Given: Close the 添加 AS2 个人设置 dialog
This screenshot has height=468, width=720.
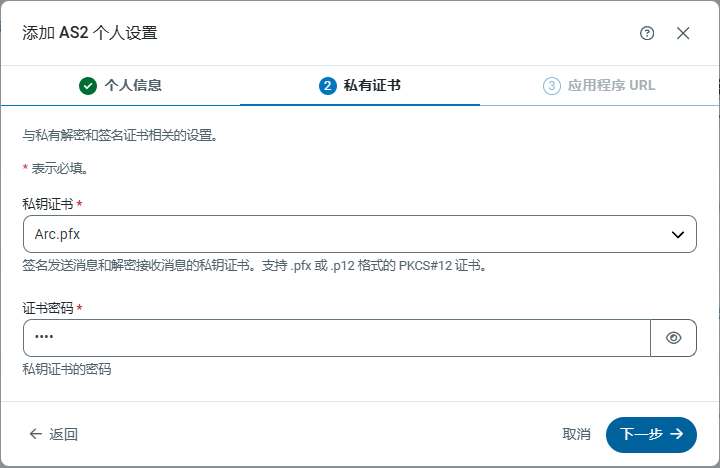Looking at the screenshot, I should pos(683,33).
